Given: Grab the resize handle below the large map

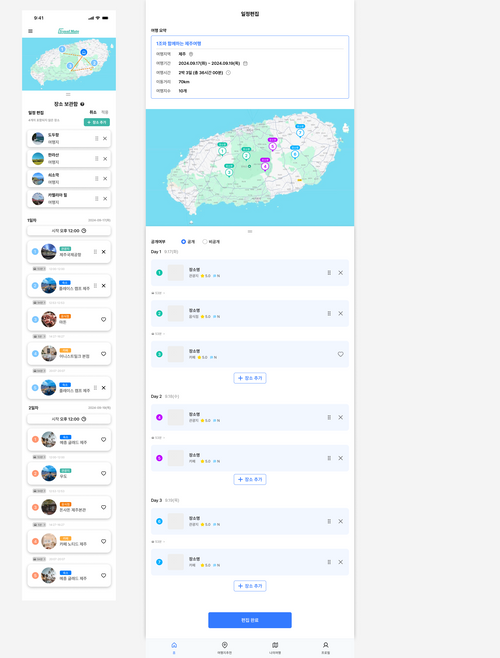Looking at the screenshot, I should (250, 231).
